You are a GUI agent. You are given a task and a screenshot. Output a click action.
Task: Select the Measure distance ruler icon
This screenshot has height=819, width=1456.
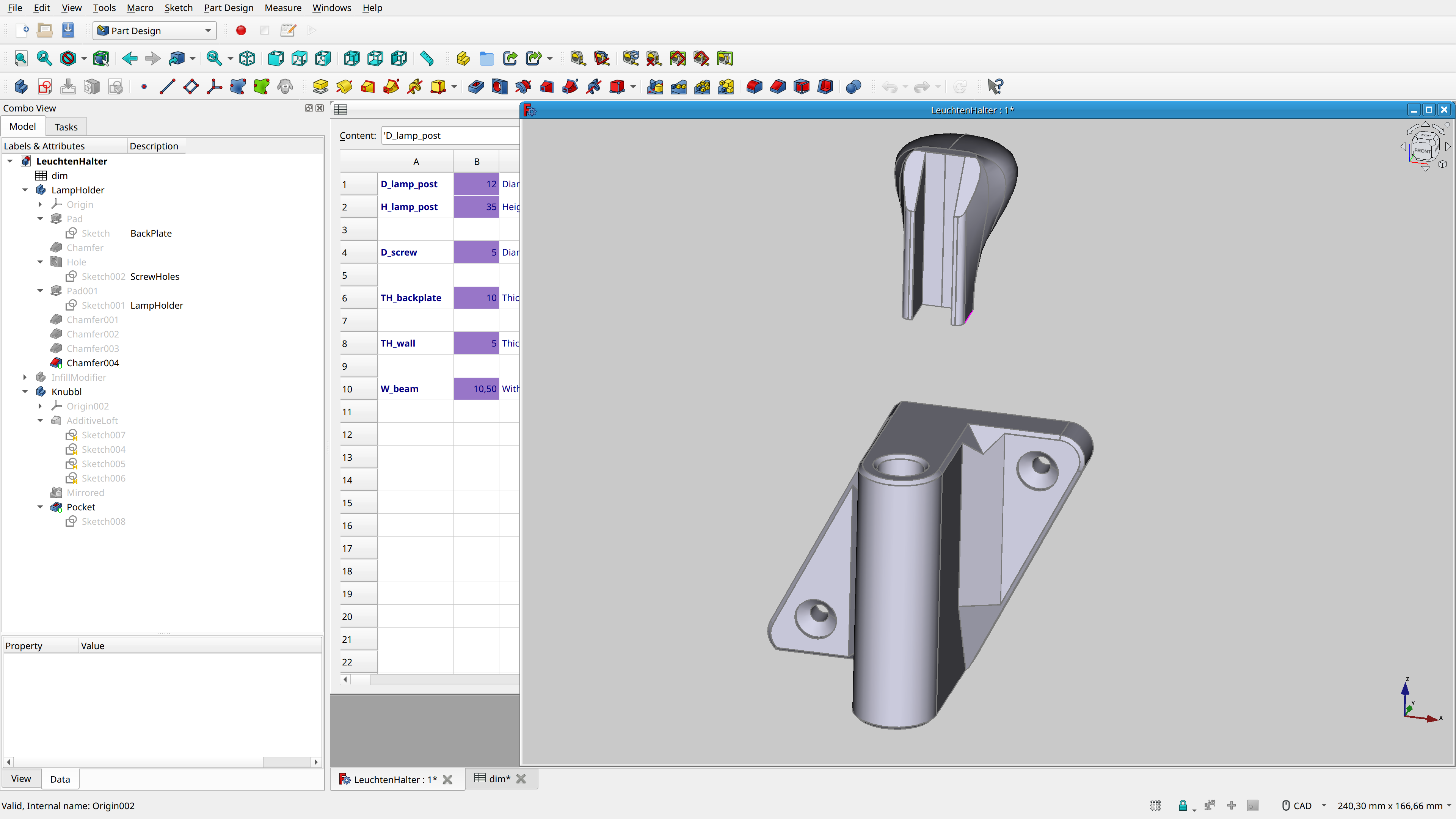(x=427, y=58)
